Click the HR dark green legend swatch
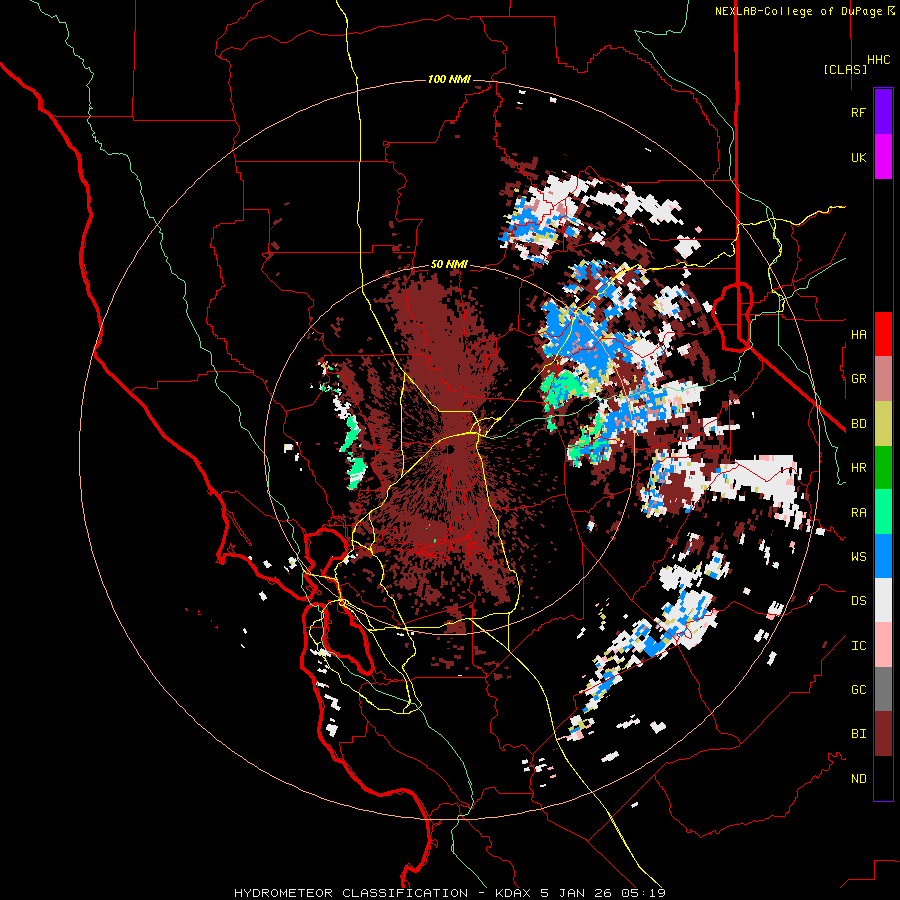 pyautogui.click(x=883, y=467)
